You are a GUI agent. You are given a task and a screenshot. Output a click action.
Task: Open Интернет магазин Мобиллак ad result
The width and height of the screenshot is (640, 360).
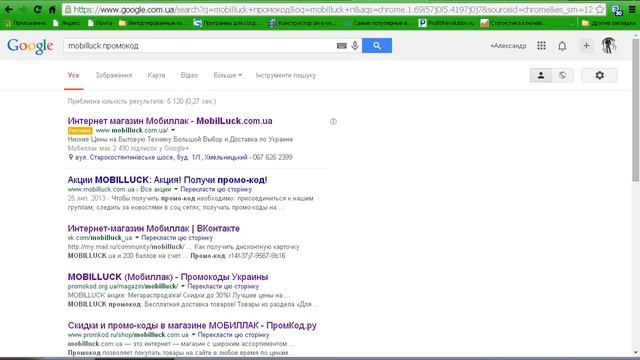(170, 121)
